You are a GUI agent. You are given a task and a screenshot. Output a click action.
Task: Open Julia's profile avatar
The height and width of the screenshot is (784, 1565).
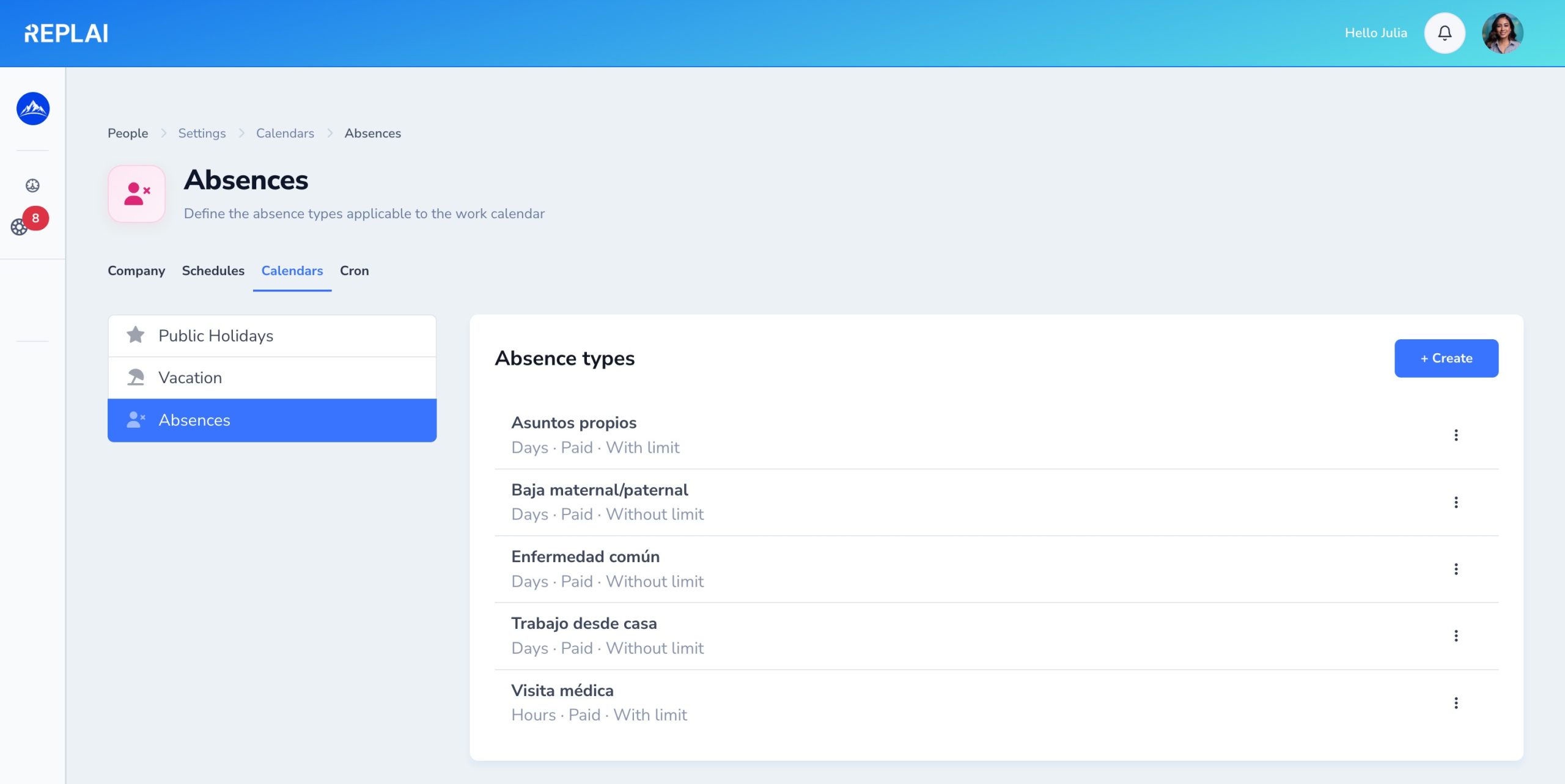point(1502,33)
